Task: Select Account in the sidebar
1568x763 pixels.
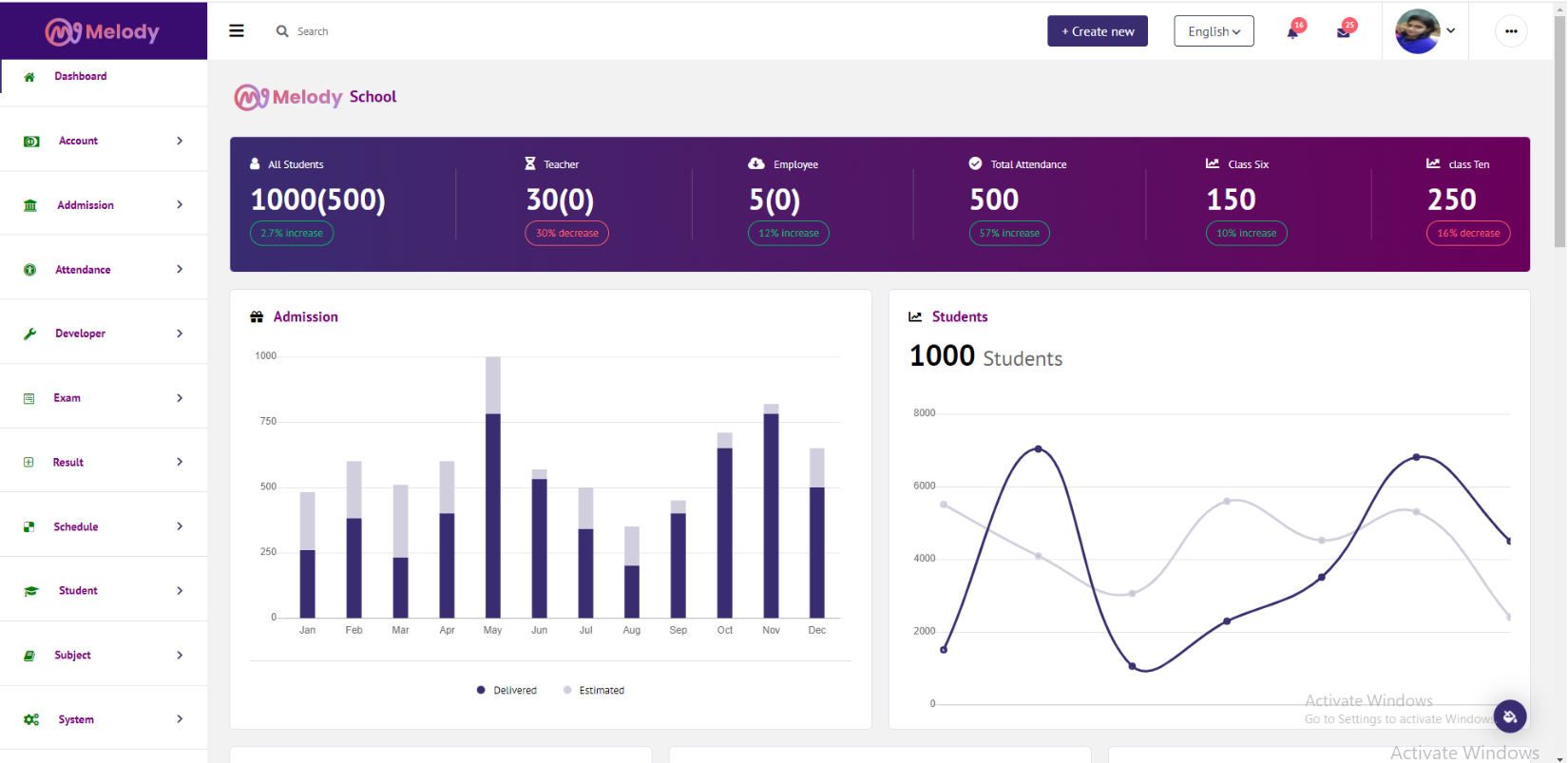Action: (104, 141)
